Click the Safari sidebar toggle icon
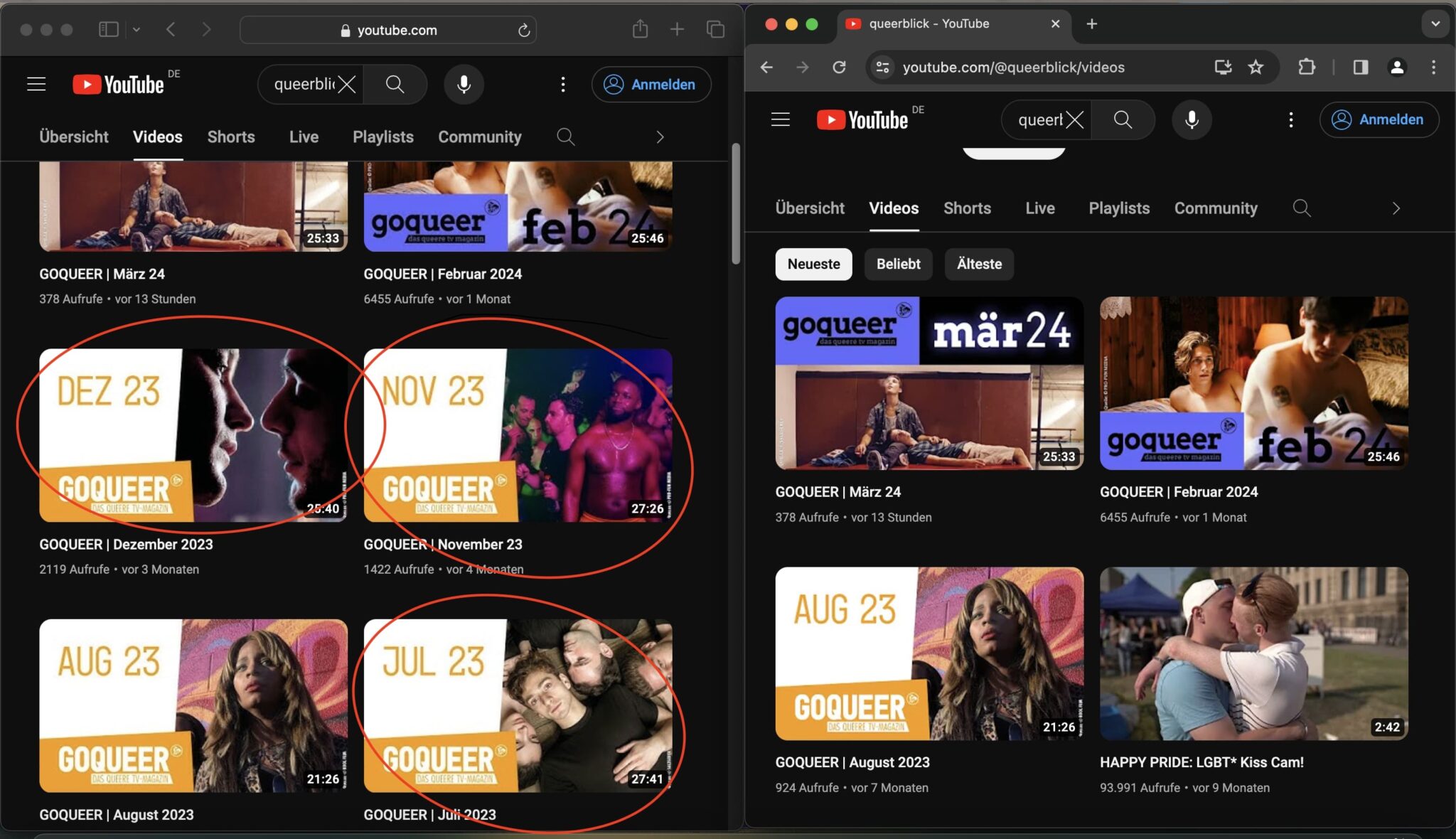The height and width of the screenshot is (839, 1456). [x=108, y=29]
